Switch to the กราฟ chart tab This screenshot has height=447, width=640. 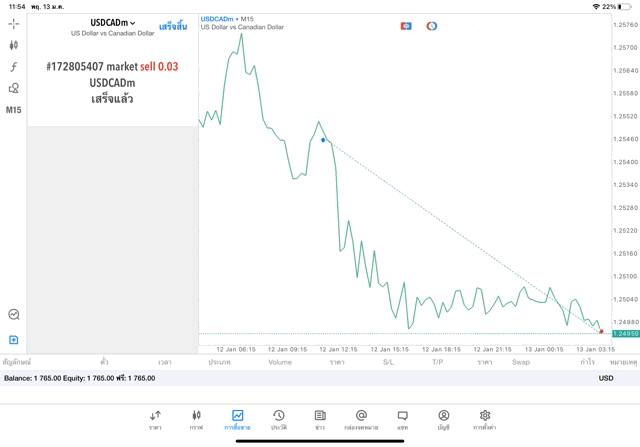pos(196,419)
